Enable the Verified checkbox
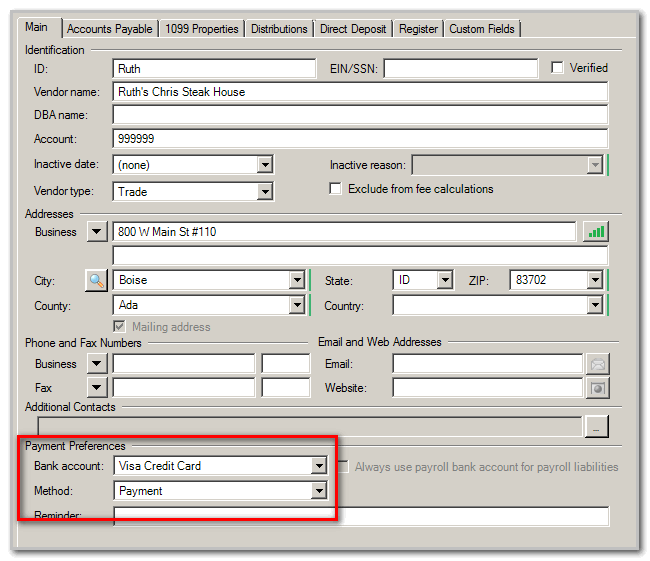 click(558, 68)
